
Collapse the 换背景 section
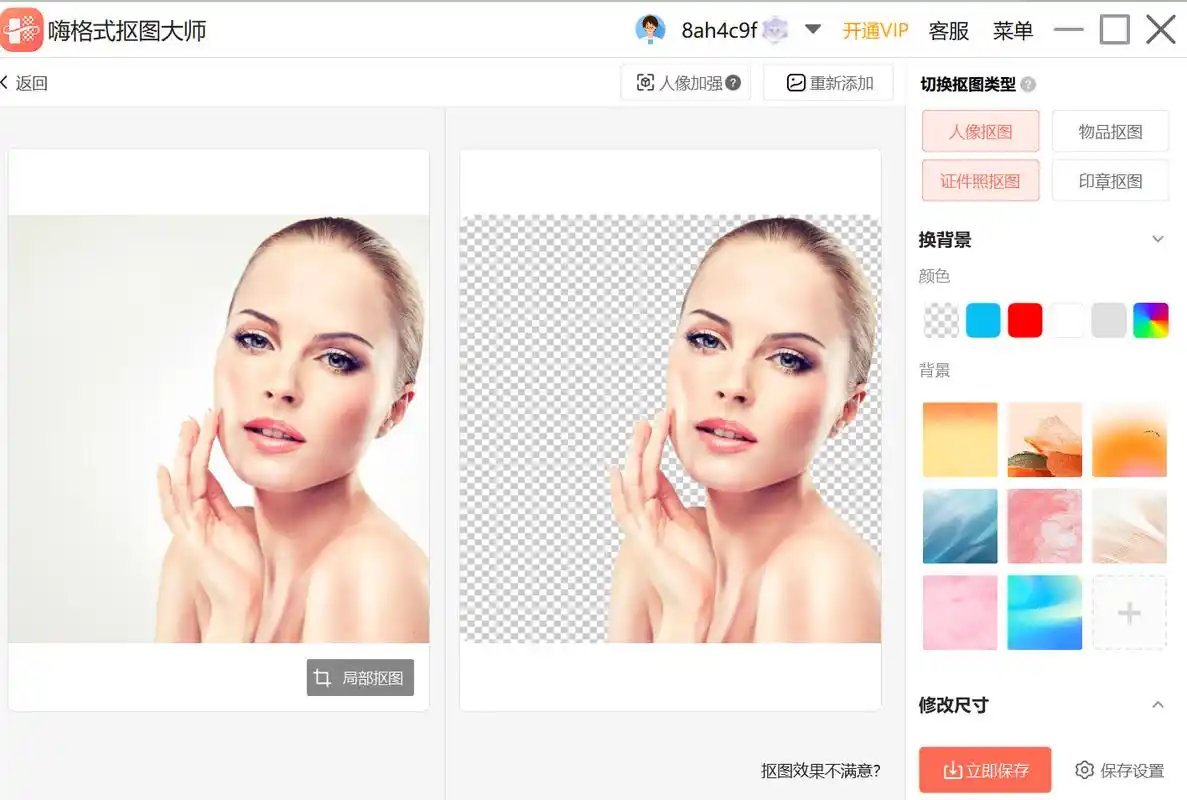click(1158, 239)
